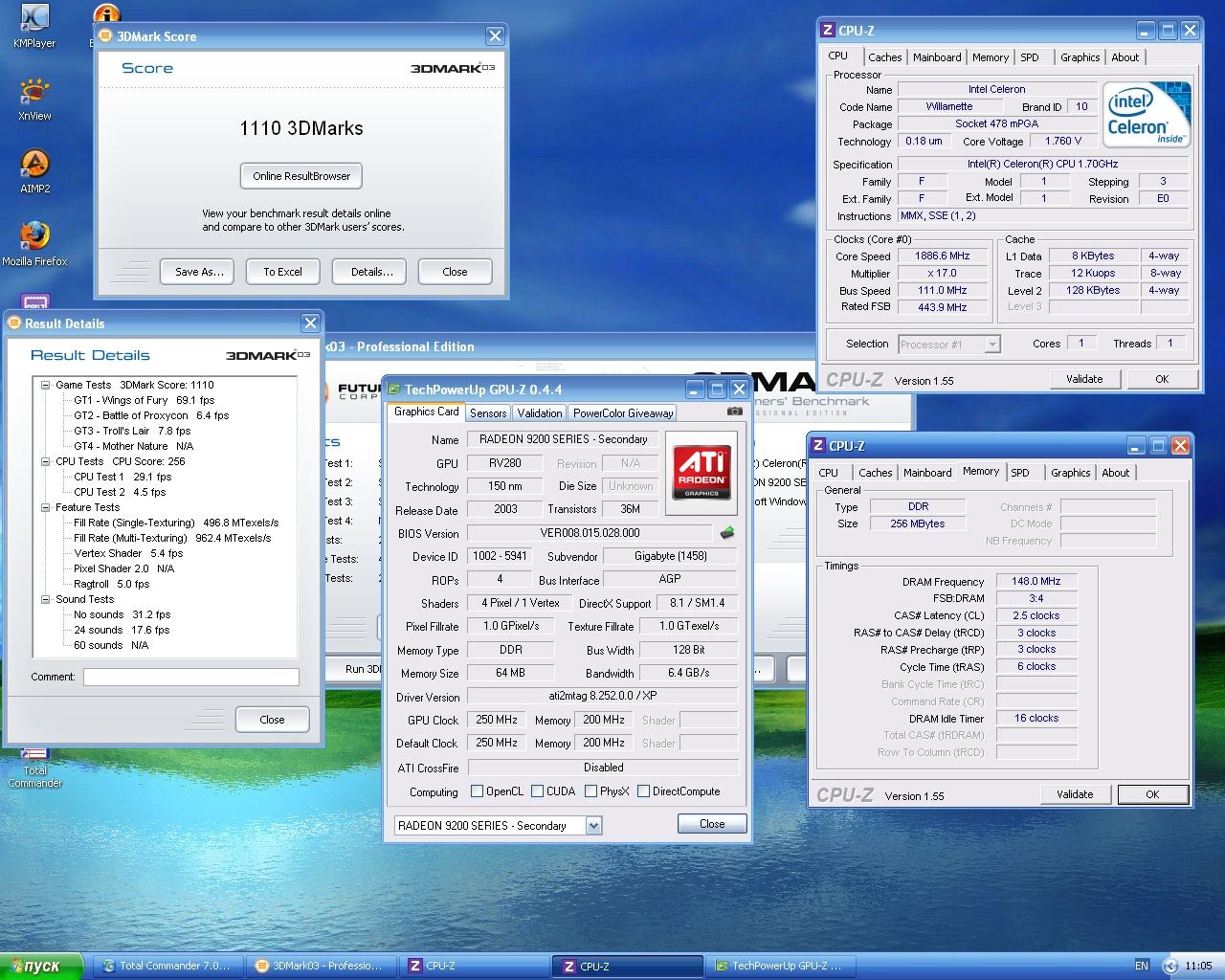Open the SPD tab in lower CPU-Z window
This screenshot has height=980, width=1225.
(1020, 473)
